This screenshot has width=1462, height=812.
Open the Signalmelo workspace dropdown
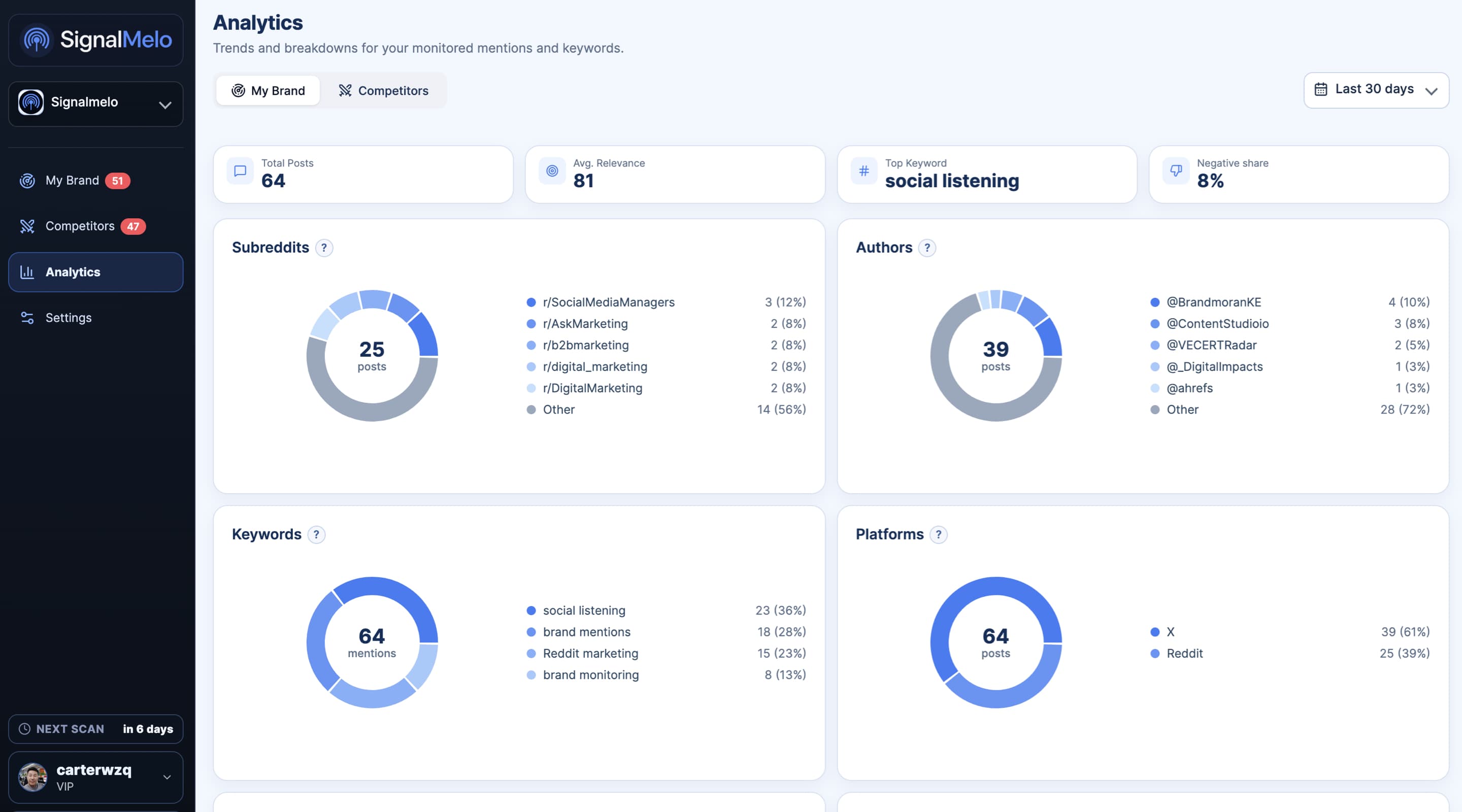coord(95,104)
